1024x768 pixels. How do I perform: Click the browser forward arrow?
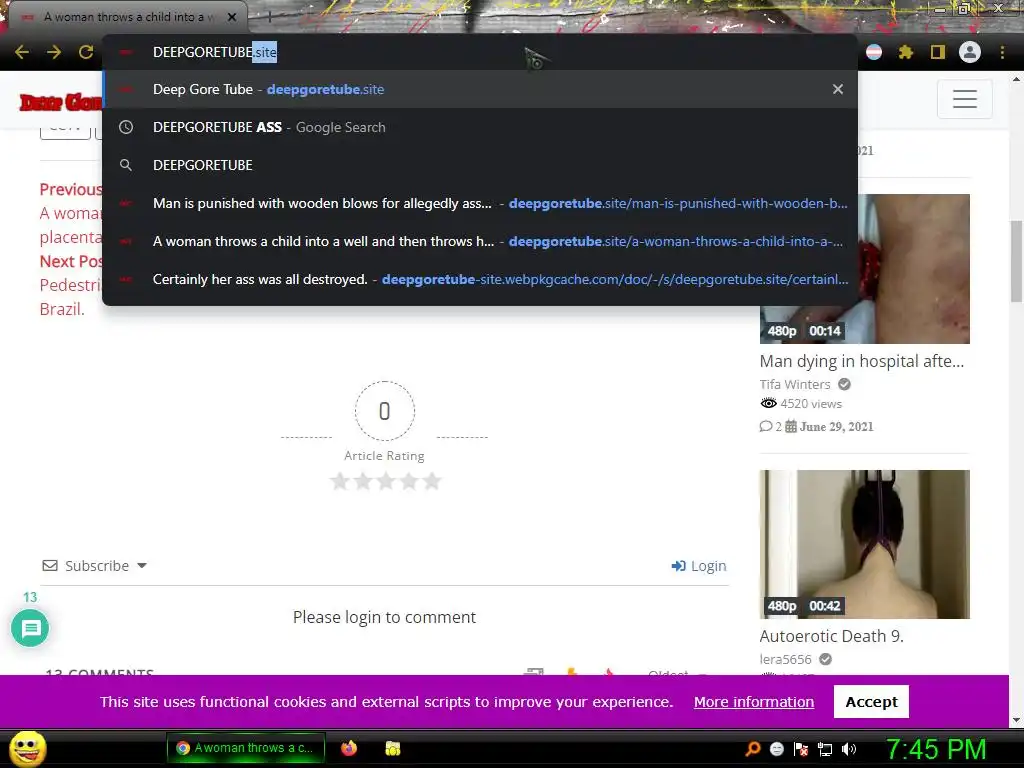pos(54,52)
